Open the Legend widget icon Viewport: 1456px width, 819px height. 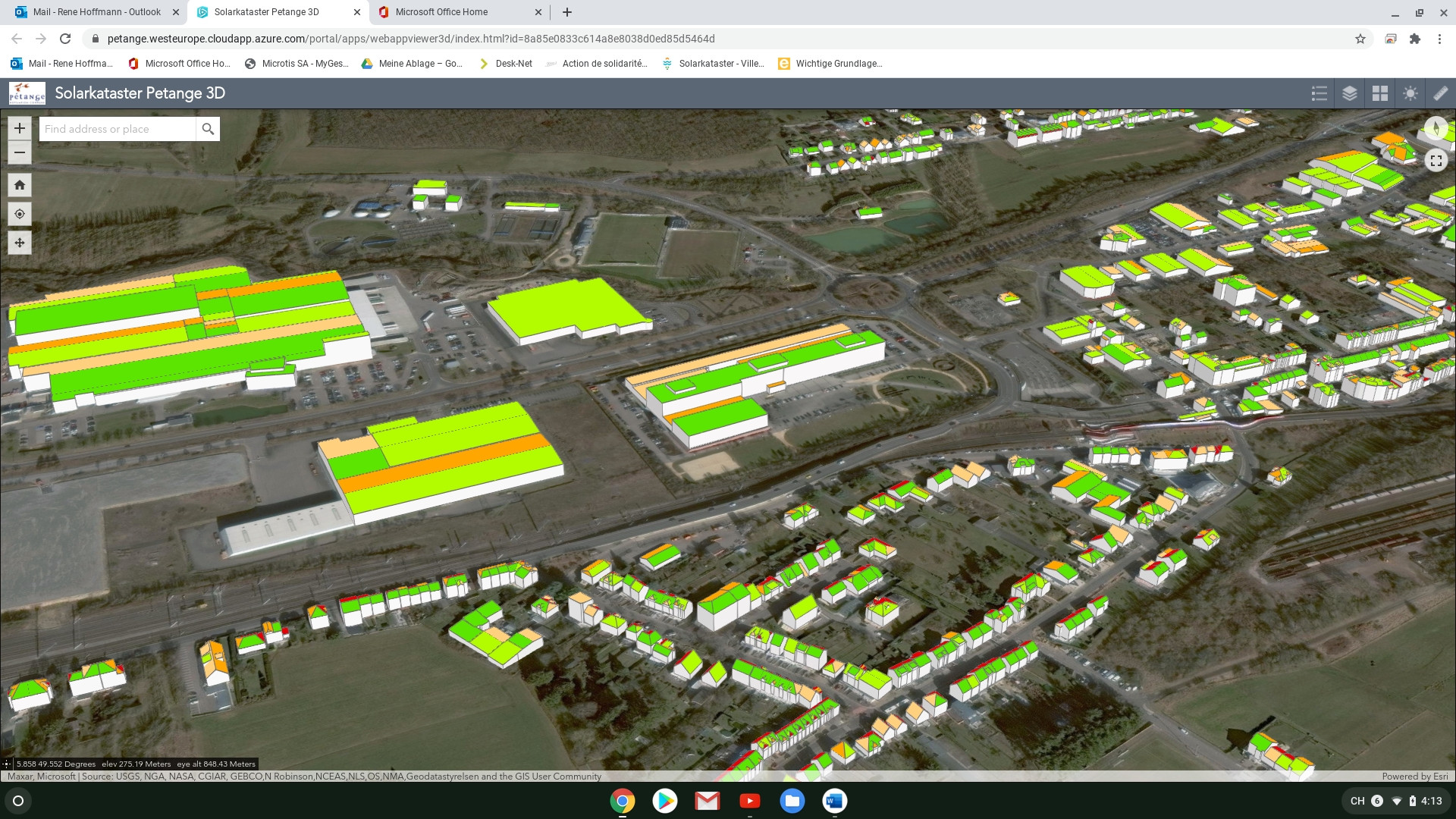tap(1319, 93)
